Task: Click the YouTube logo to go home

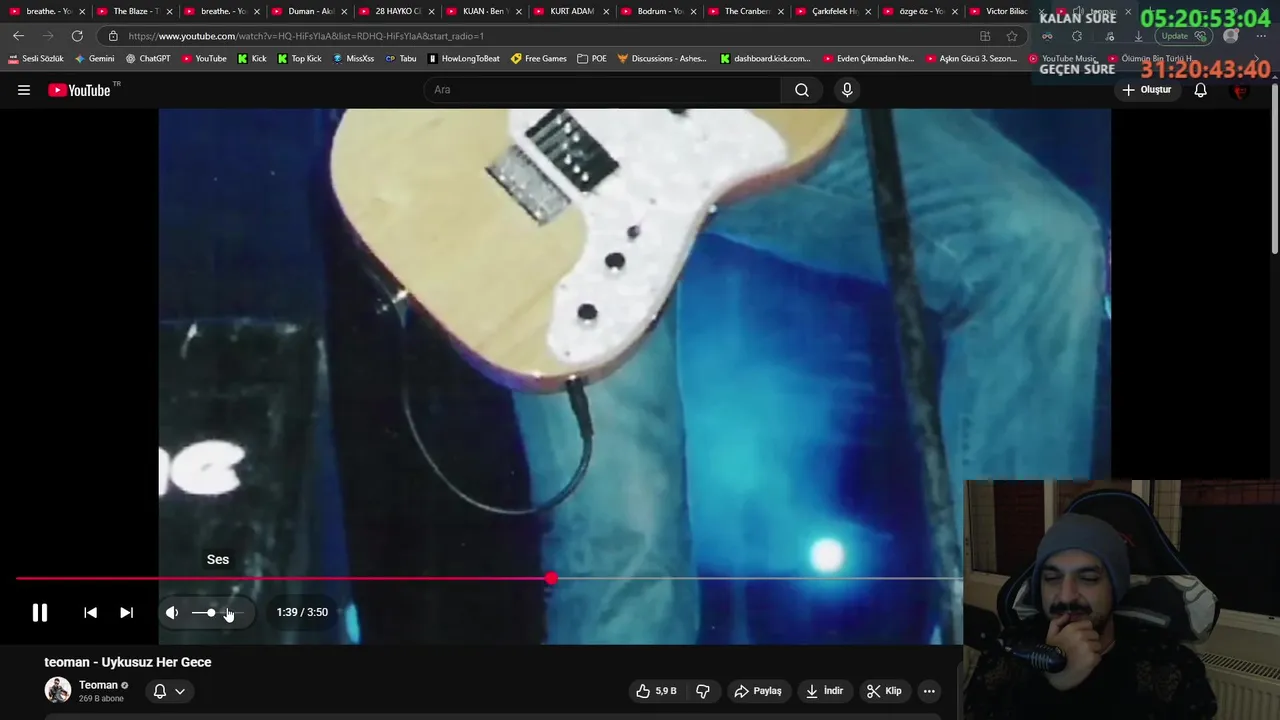Action: pyautogui.click(x=79, y=90)
